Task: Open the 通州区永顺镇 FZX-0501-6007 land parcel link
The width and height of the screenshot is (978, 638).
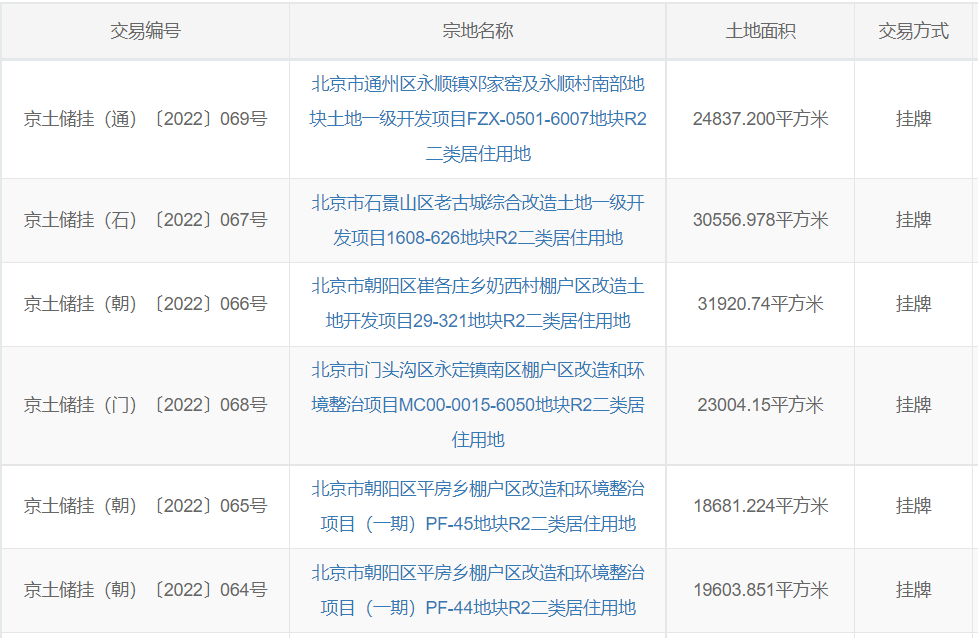Action: point(478,118)
